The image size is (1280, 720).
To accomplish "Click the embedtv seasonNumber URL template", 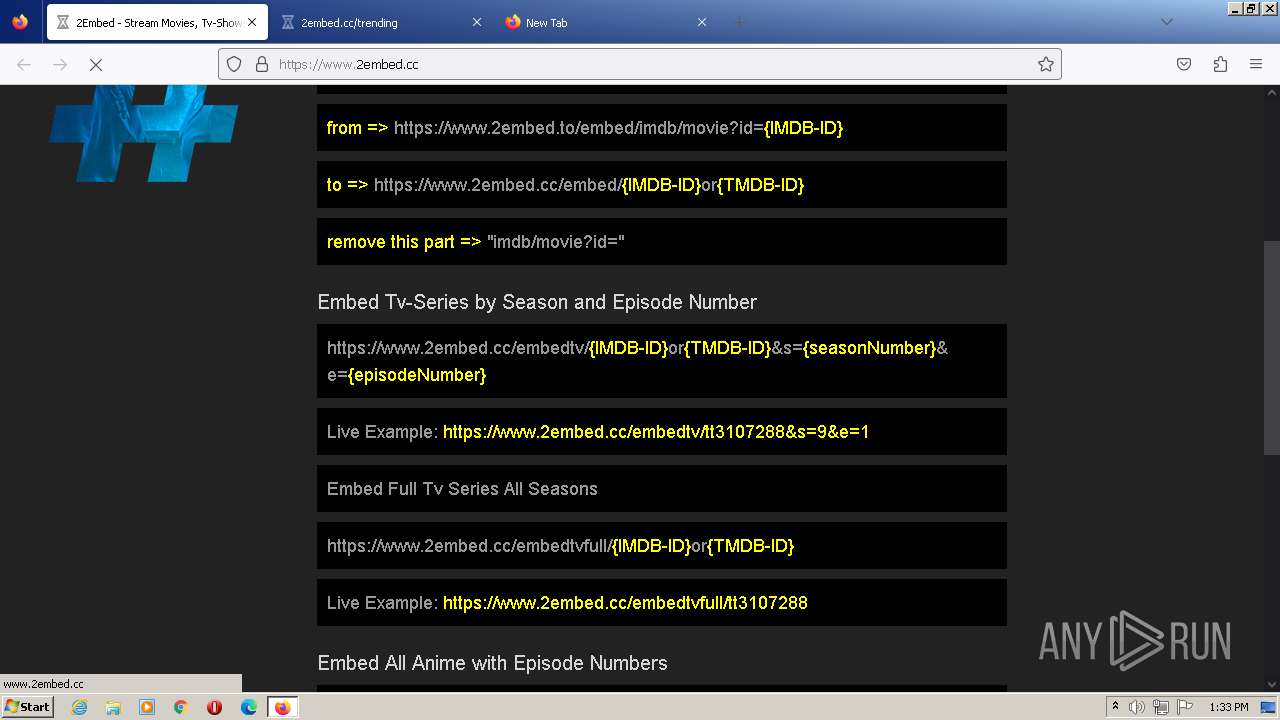I will [x=662, y=361].
